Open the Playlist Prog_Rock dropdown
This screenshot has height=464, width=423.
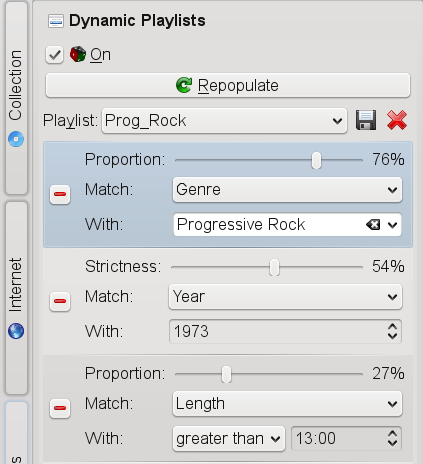[x=224, y=121]
